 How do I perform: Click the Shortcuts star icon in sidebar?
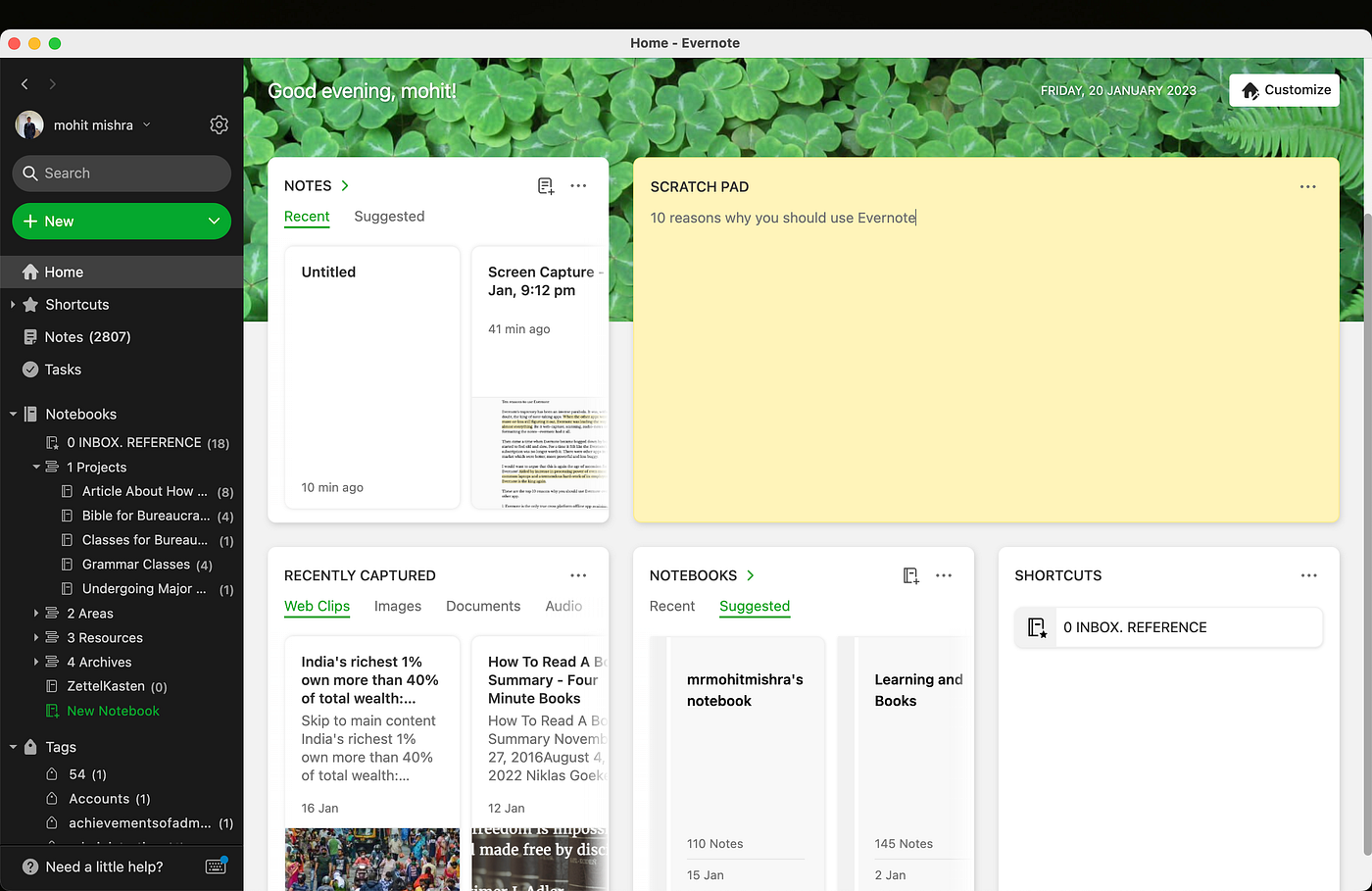point(30,305)
